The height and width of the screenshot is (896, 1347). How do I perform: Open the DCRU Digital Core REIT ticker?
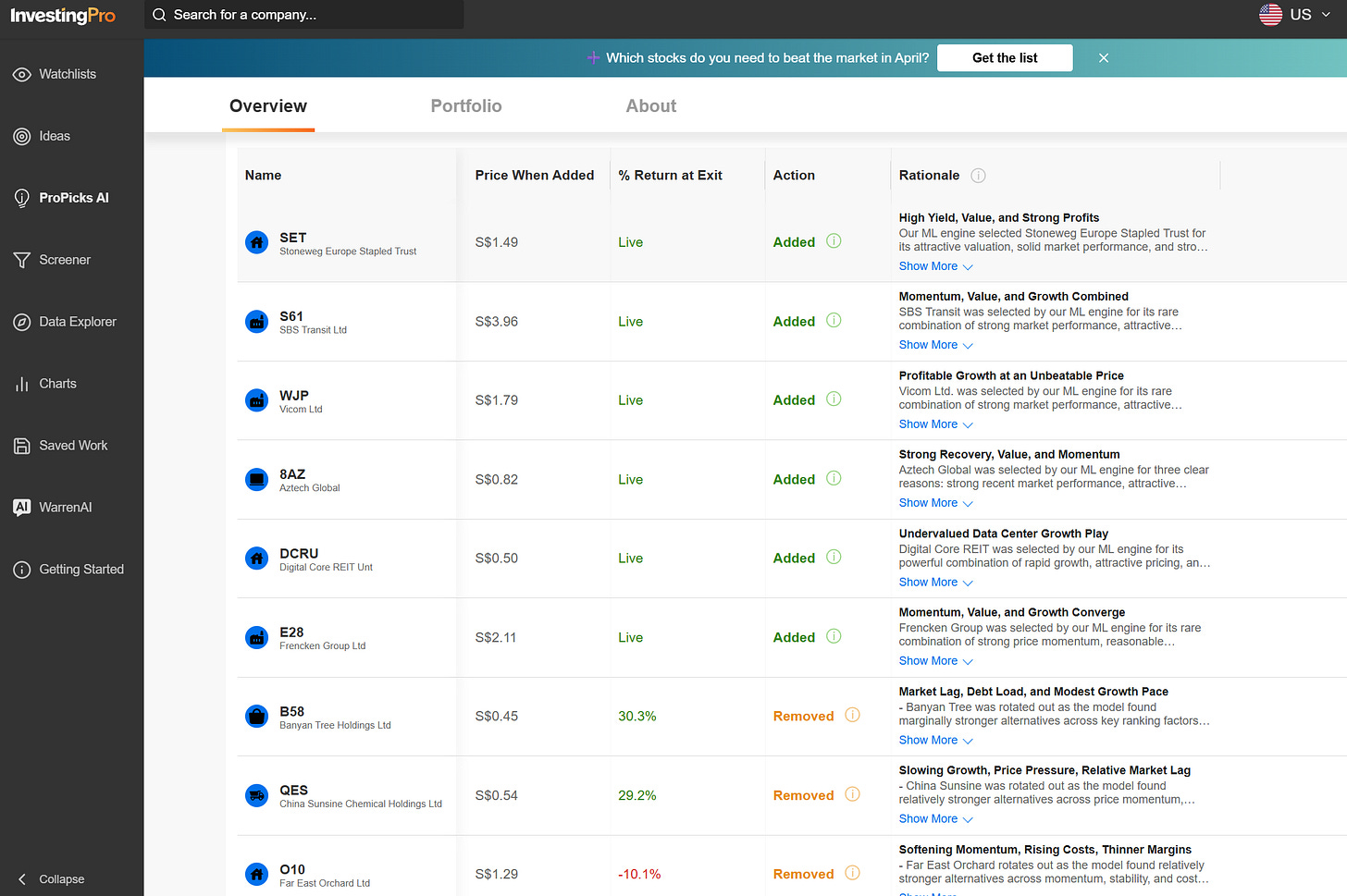tap(299, 553)
